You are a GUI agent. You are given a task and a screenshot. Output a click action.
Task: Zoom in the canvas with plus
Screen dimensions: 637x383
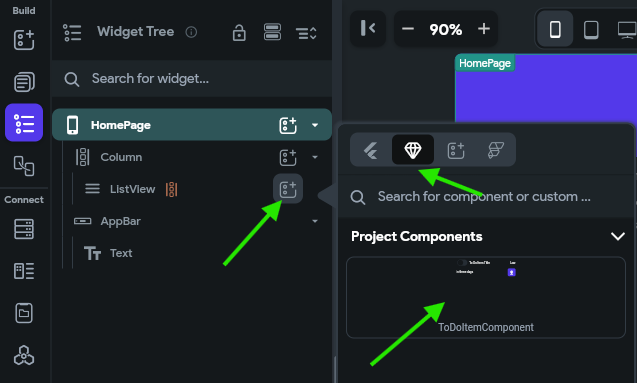coord(483,29)
